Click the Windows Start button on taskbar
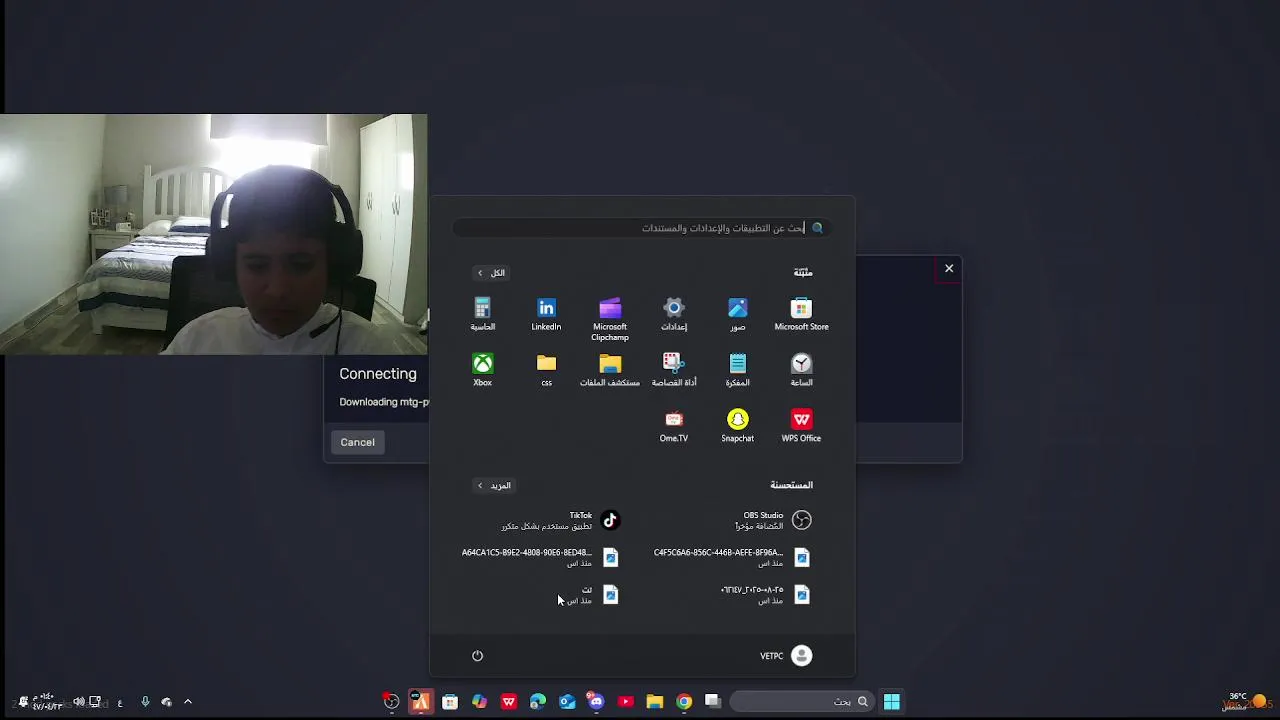The width and height of the screenshot is (1280, 720). pyautogui.click(x=891, y=702)
